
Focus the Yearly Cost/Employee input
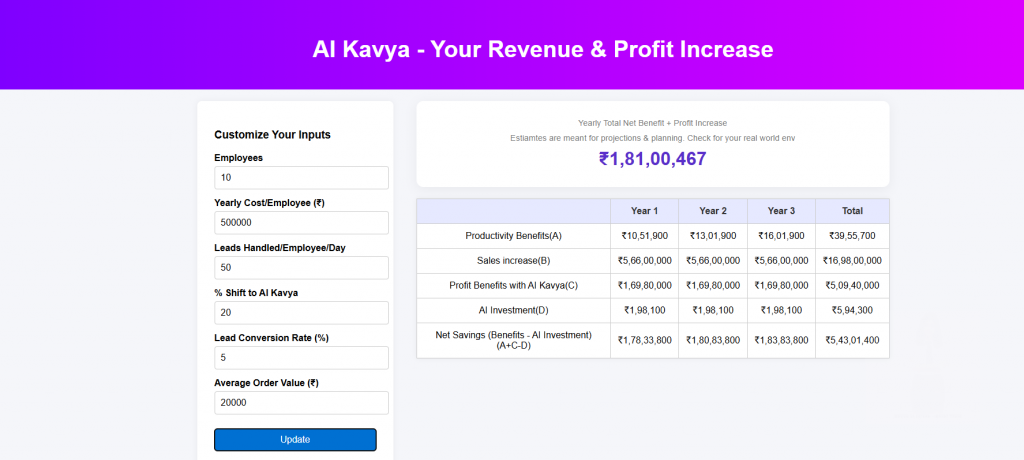point(301,223)
